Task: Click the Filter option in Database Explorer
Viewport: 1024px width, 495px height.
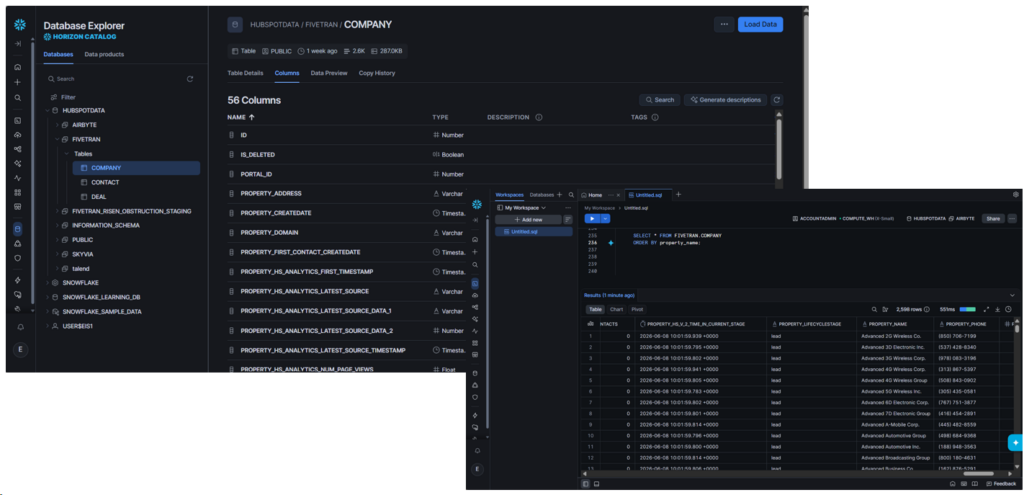Action: click(x=63, y=97)
